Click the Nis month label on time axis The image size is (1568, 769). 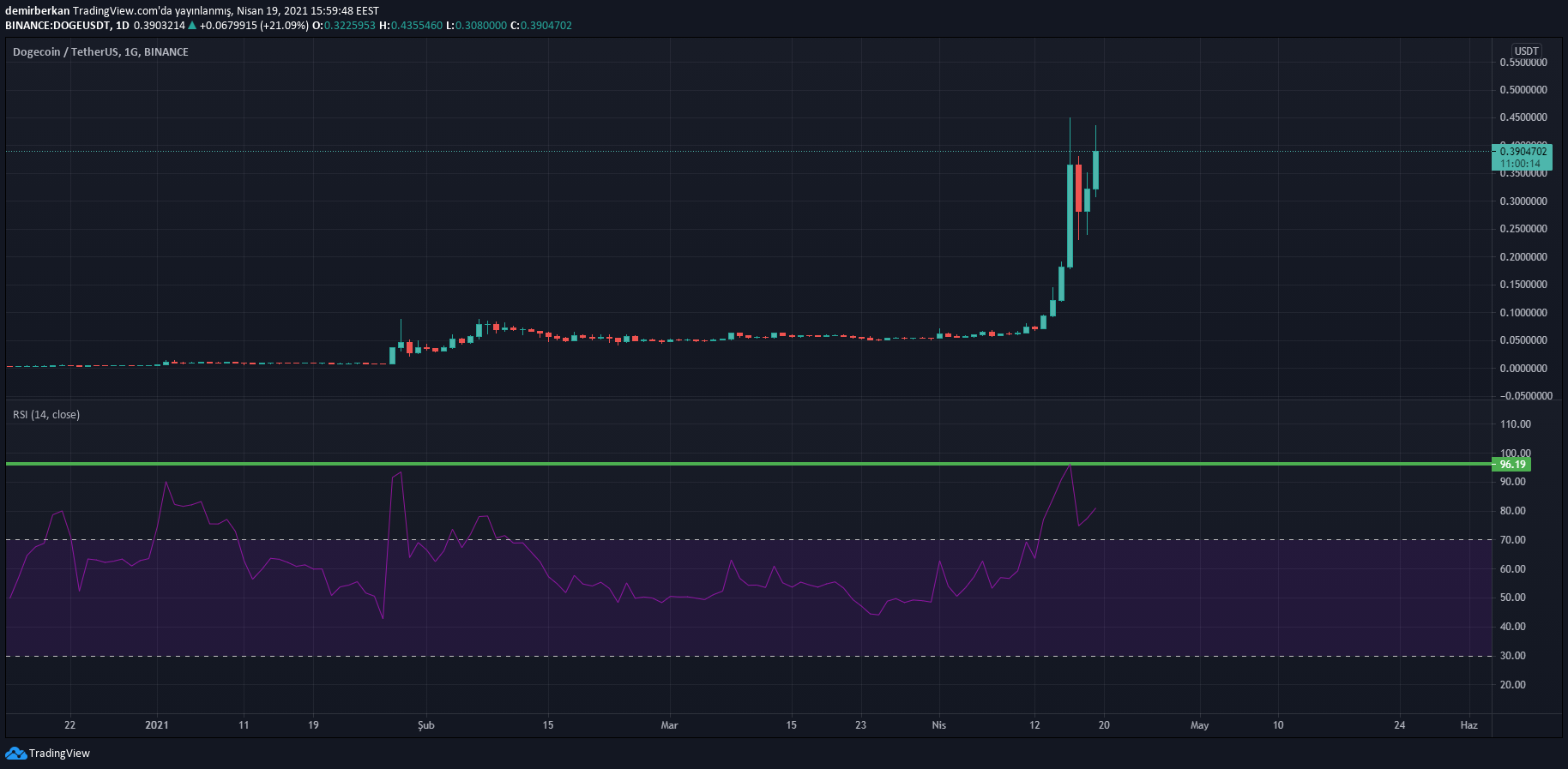[x=939, y=725]
